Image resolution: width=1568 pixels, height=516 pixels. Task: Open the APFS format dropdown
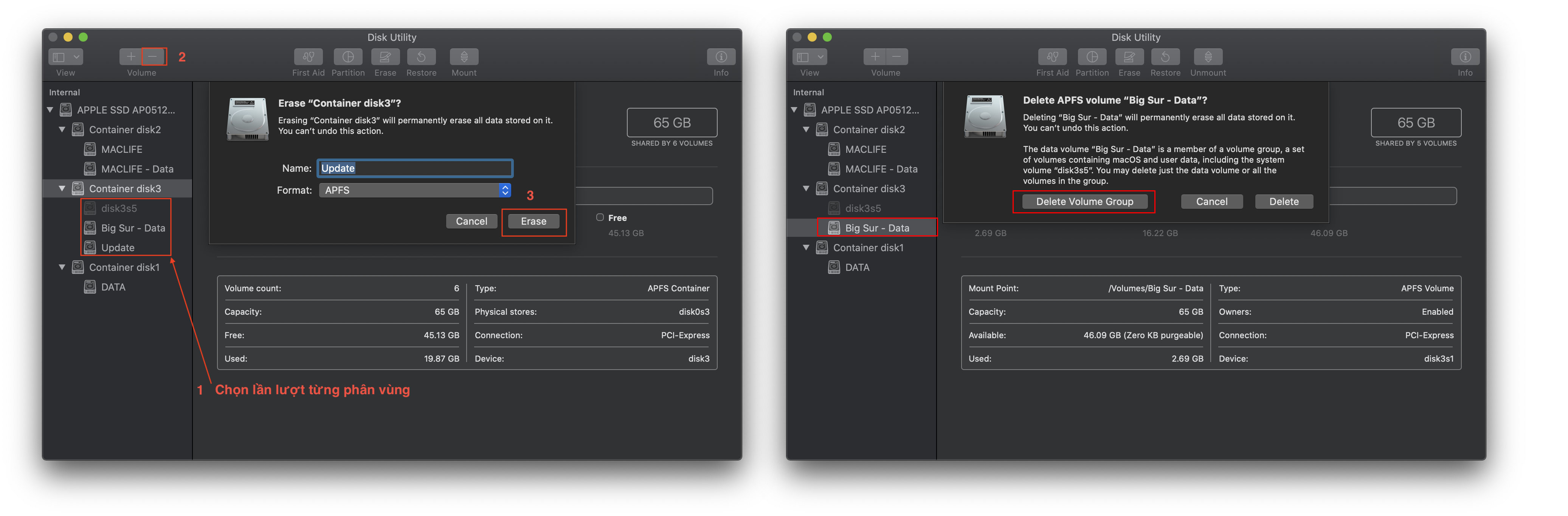click(x=414, y=190)
